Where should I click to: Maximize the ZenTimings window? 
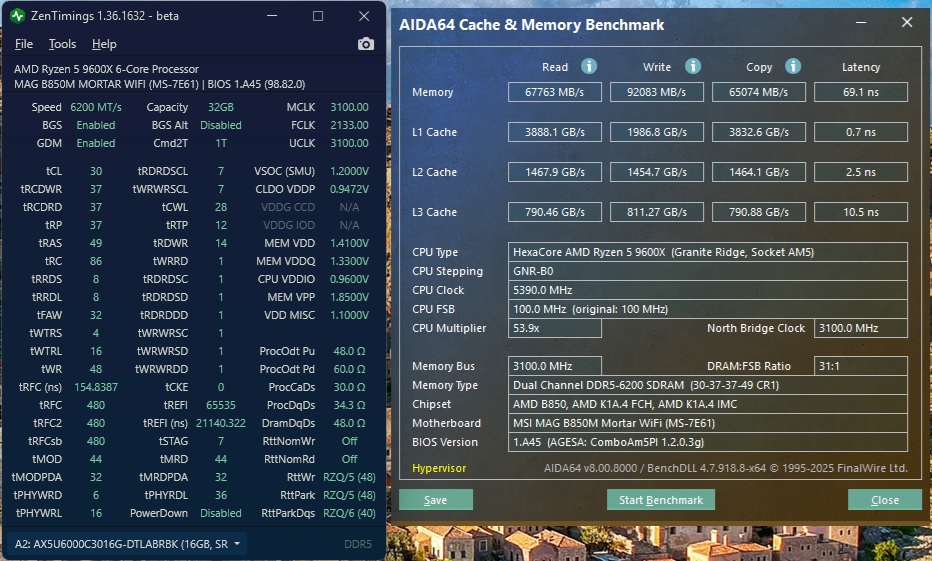318,16
